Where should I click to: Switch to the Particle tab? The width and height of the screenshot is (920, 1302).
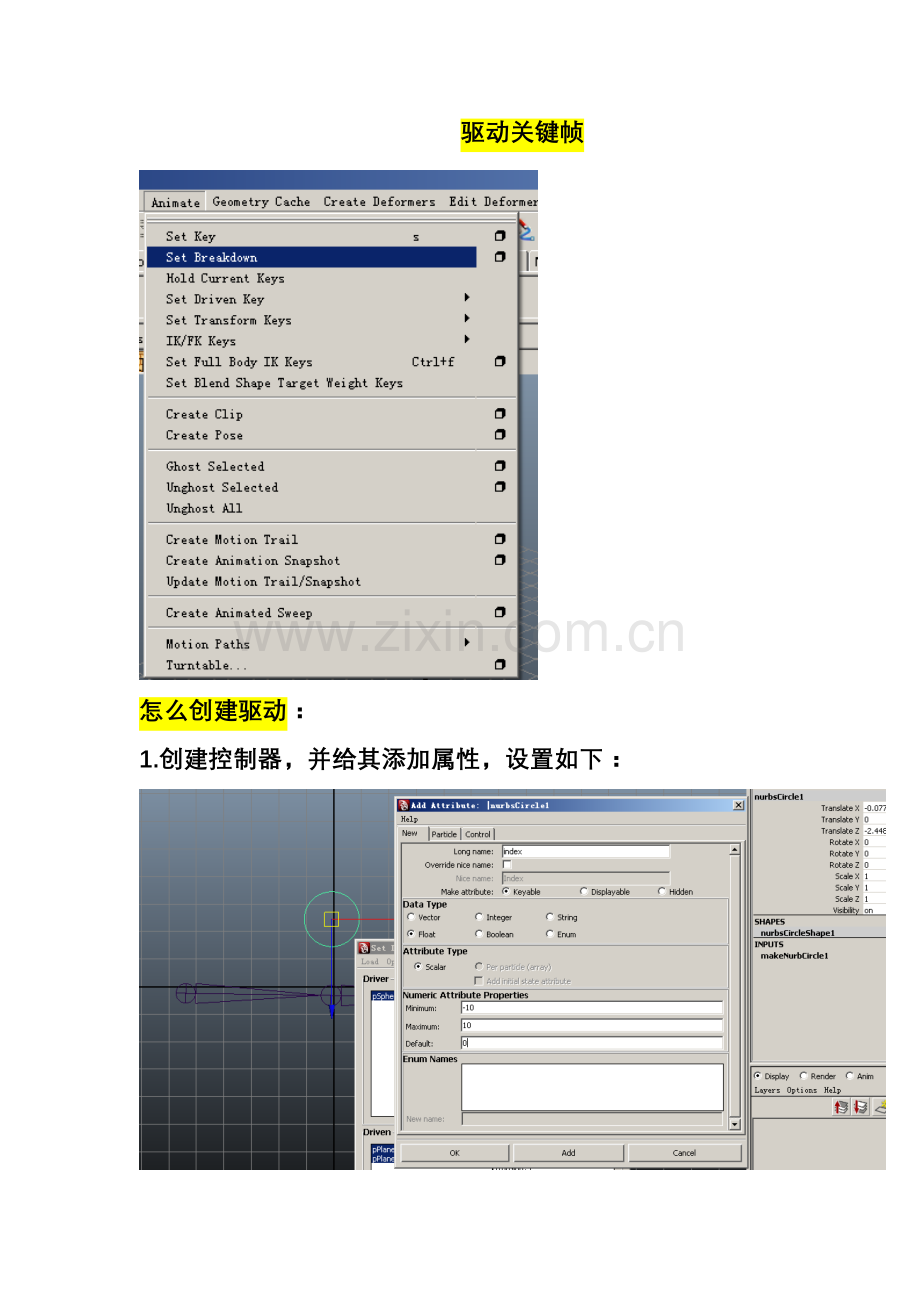click(x=444, y=834)
